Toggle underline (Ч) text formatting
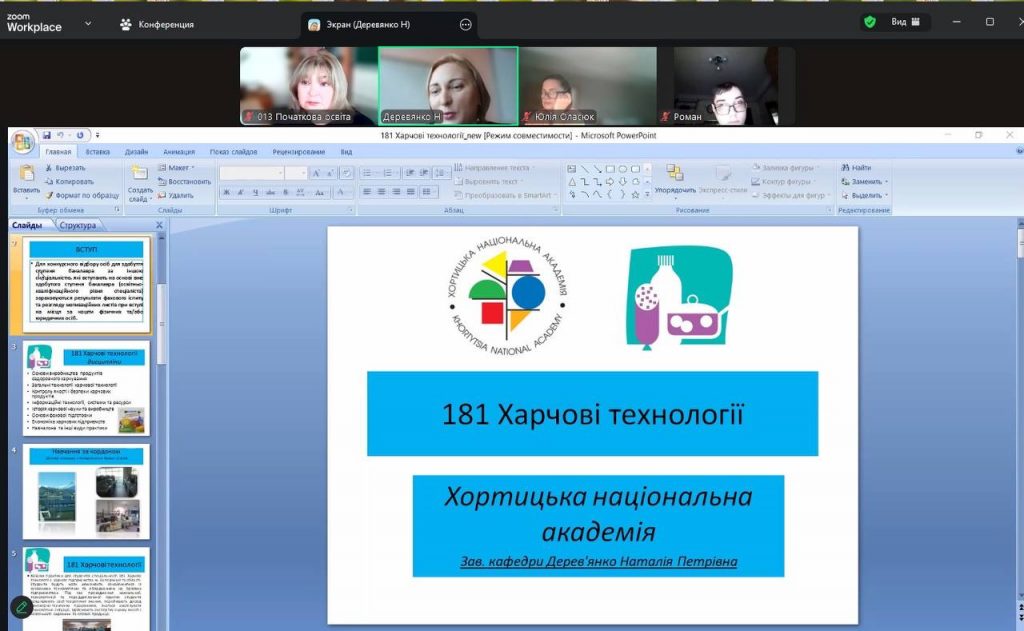 point(256,193)
